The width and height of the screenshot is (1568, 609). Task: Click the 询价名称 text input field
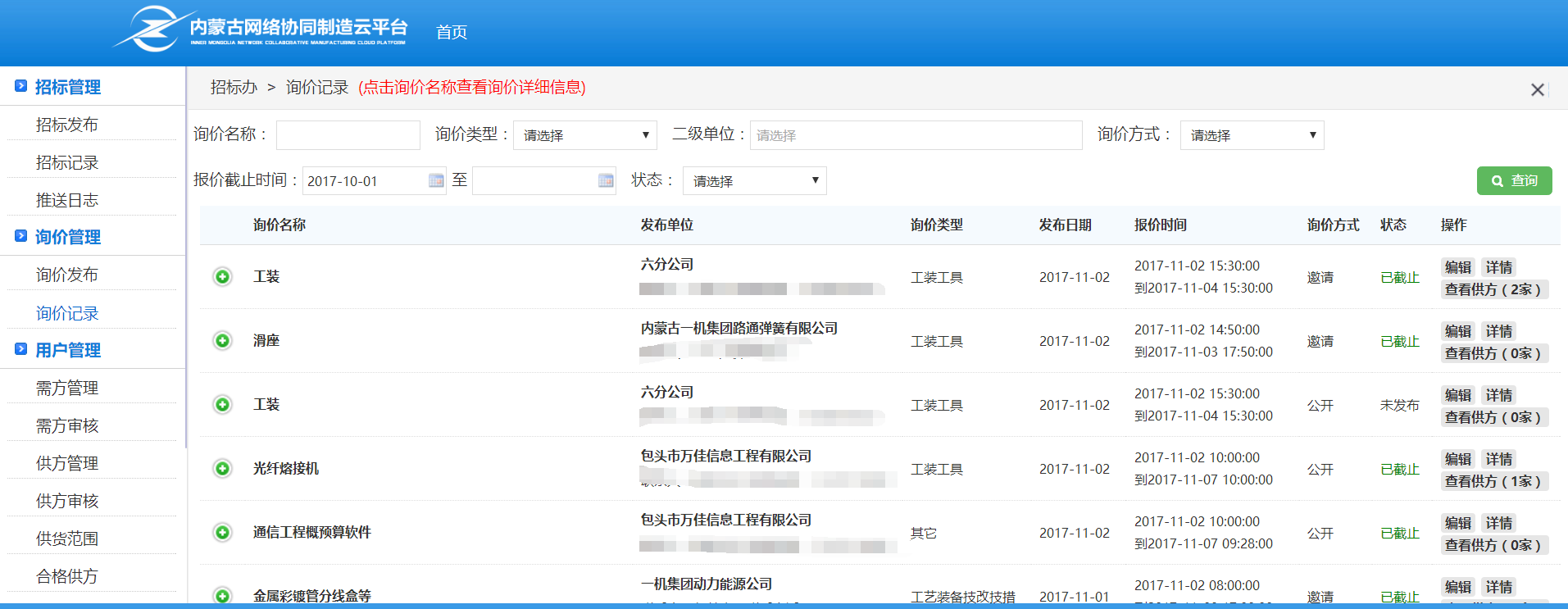pos(348,135)
